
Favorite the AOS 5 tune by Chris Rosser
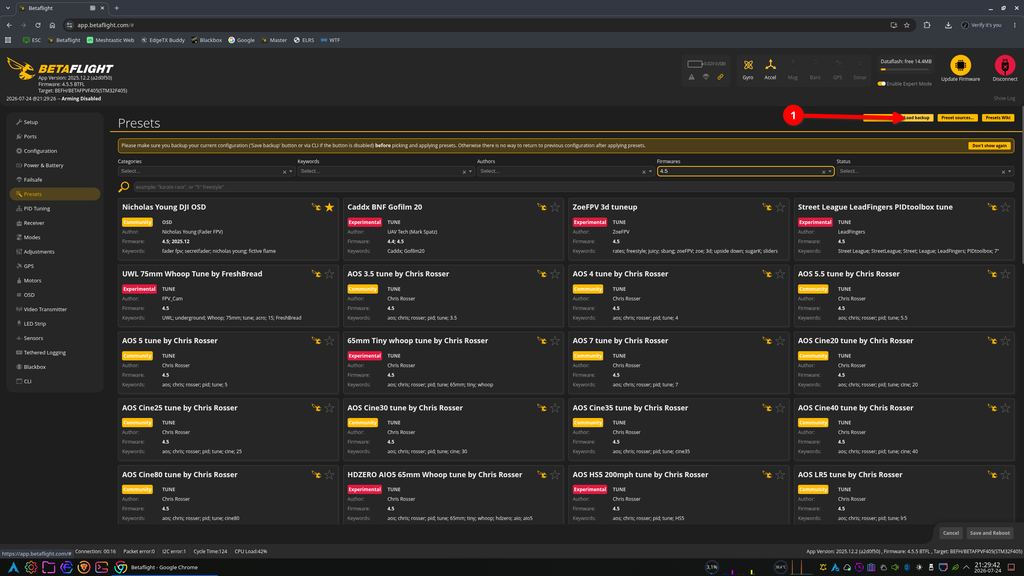coord(329,341)
